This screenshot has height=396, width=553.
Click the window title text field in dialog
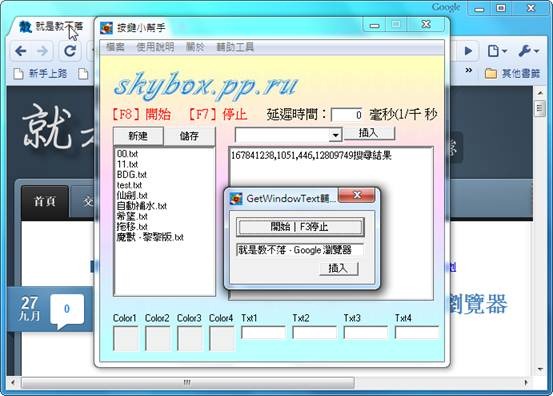300,250
